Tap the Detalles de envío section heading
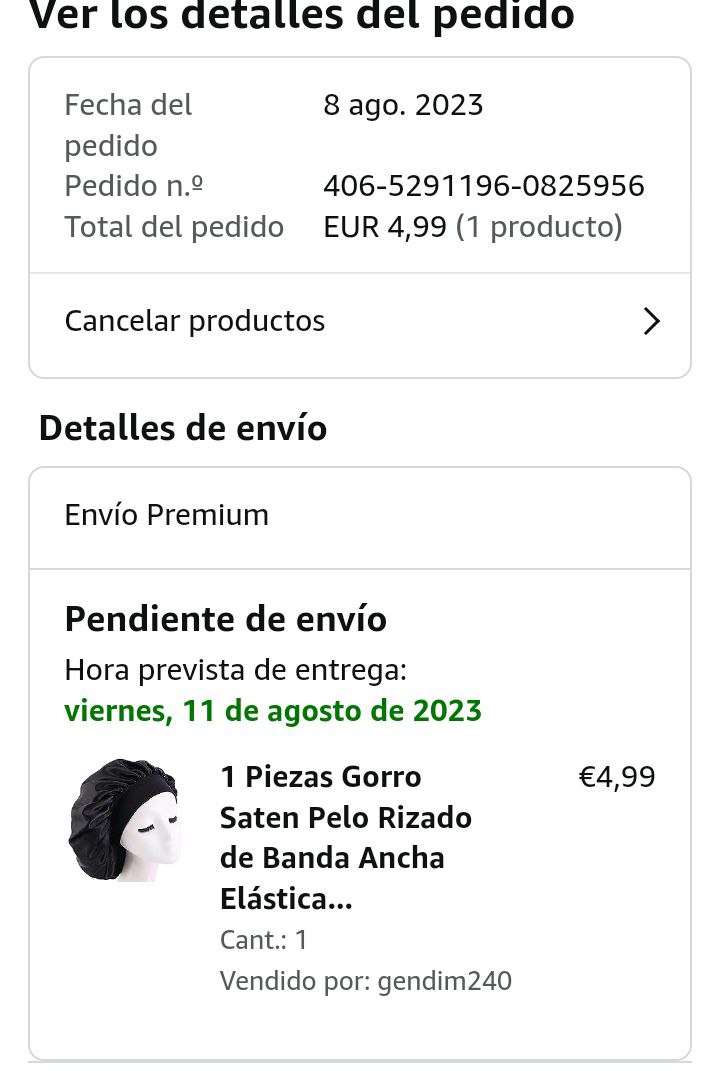720x1071 pixels. click(183, 428)
